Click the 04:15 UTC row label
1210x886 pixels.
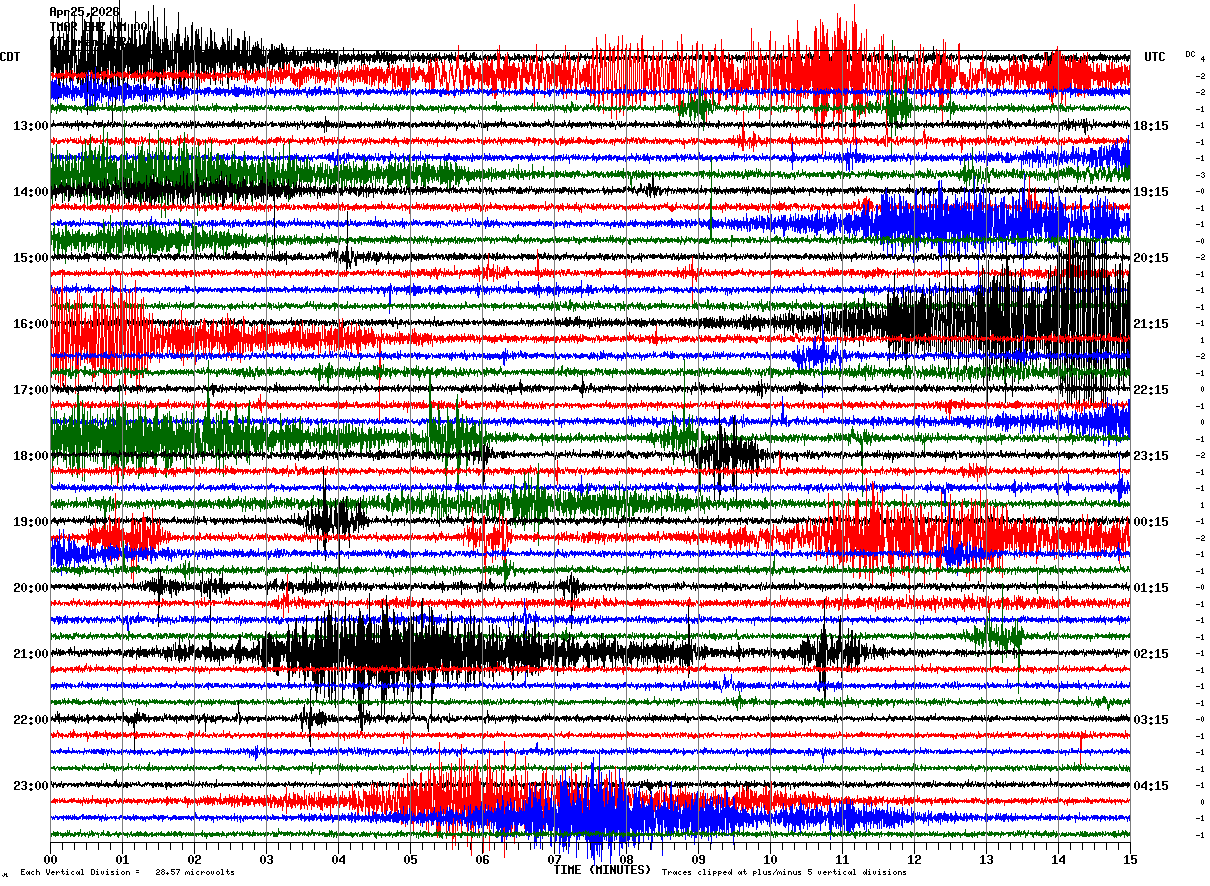tap(1151, 786)
